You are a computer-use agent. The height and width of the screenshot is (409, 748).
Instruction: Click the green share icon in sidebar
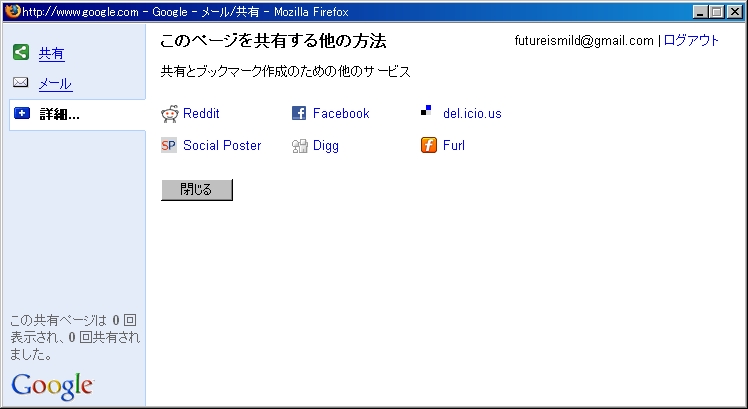coord(21,52)
